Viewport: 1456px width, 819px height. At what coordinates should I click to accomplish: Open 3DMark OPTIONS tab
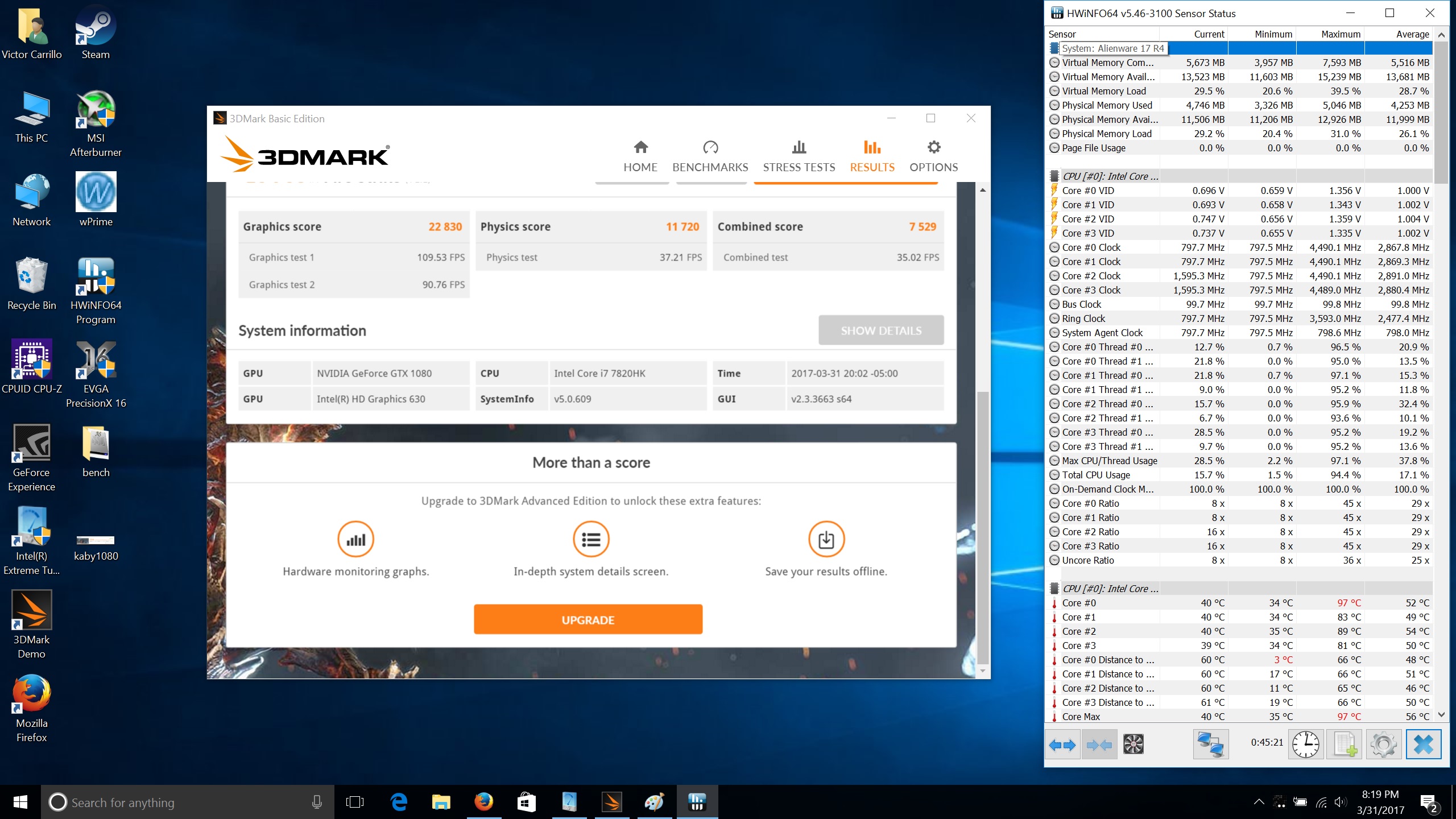933,156
